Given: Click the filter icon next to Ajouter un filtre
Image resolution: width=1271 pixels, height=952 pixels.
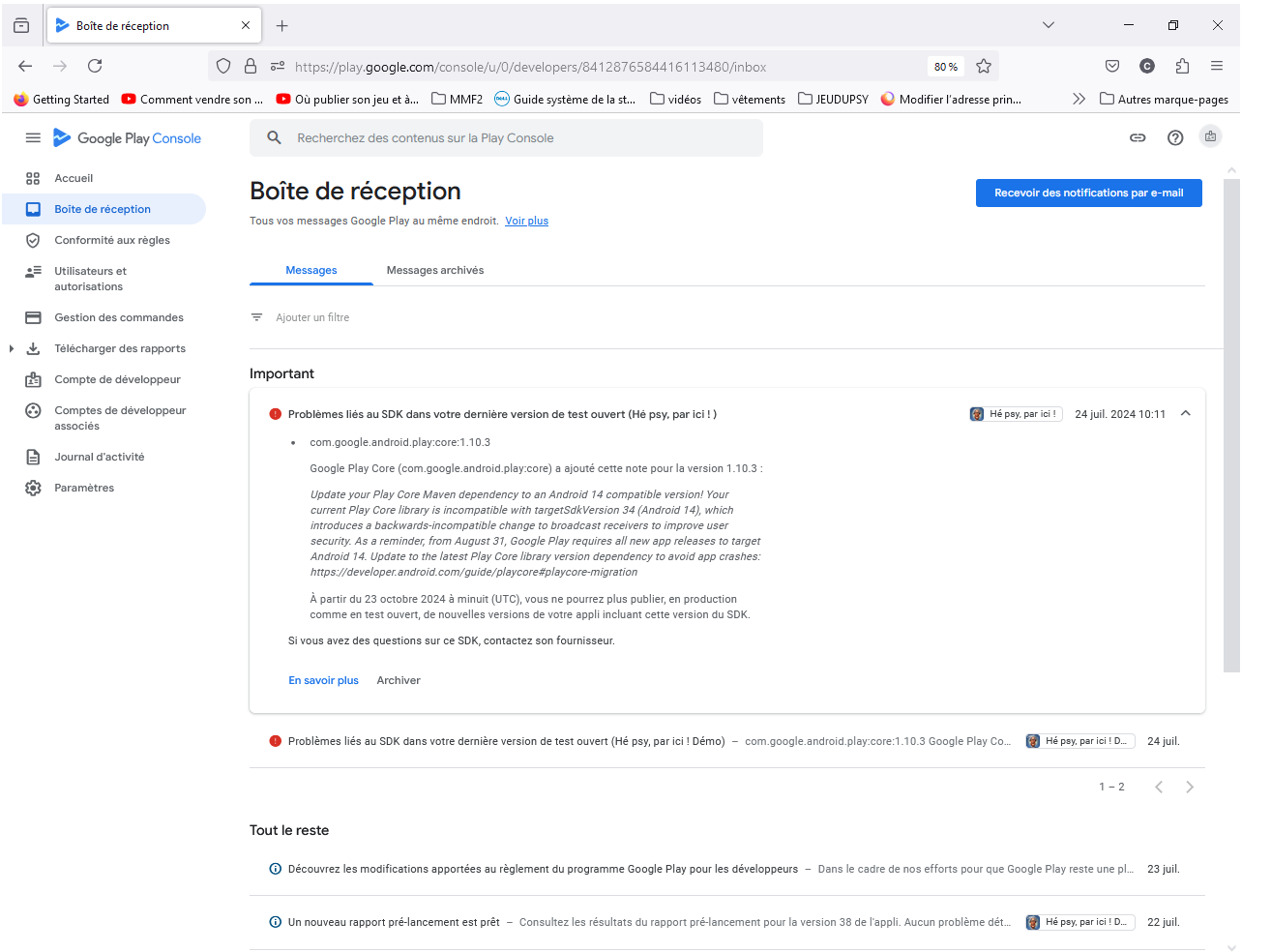Looking at the screenshot, I should pos(256,317).
